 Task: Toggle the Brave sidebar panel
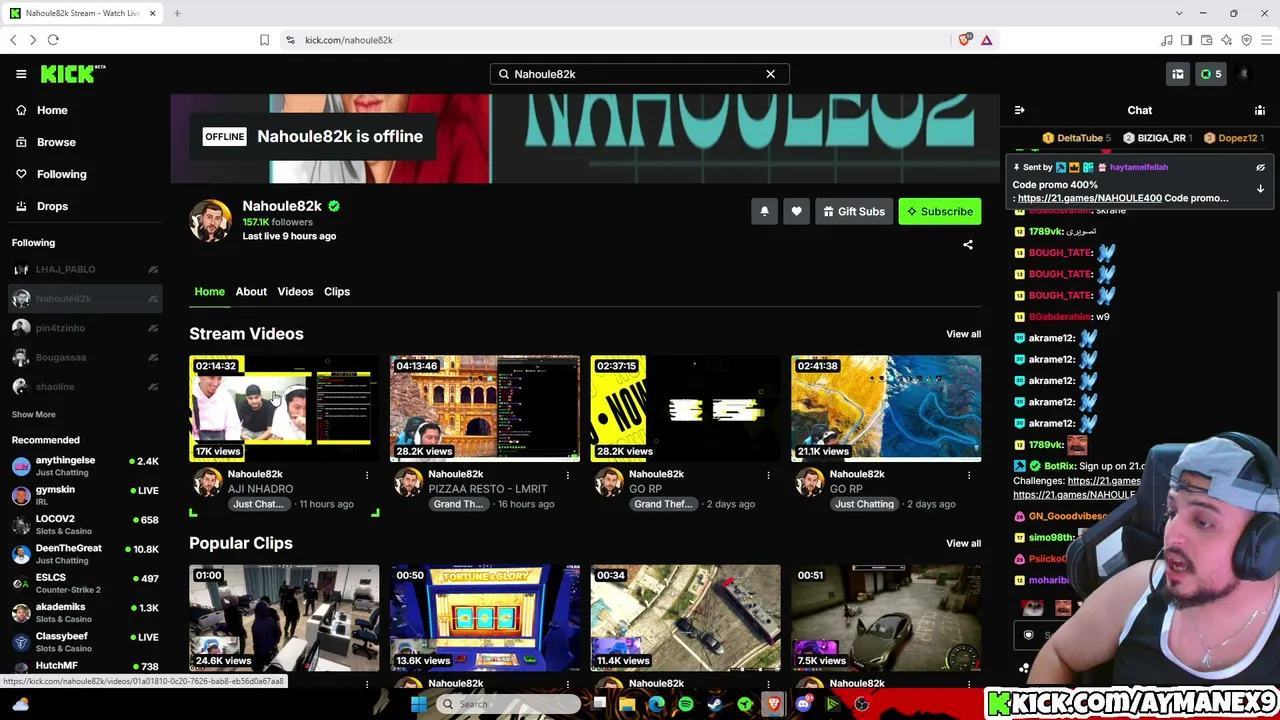(x=1186, y=40)
